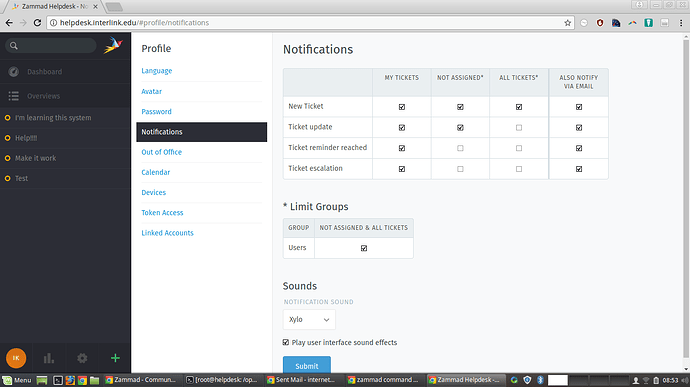The image size is (690, 387).
Task: Create new item with green plus
Action: click(115, 358)
